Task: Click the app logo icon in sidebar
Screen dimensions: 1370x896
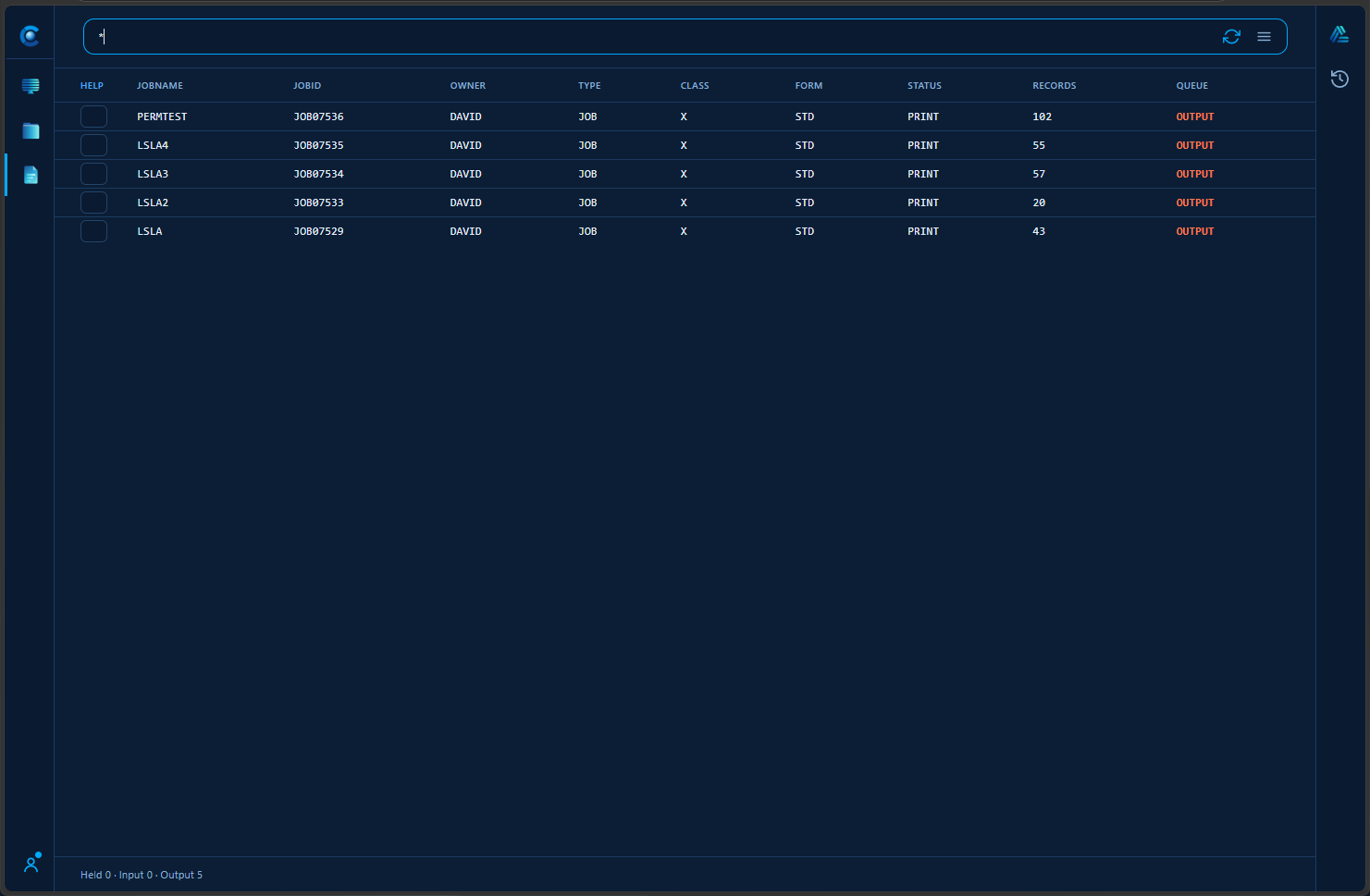Action: tap(30, 36)
